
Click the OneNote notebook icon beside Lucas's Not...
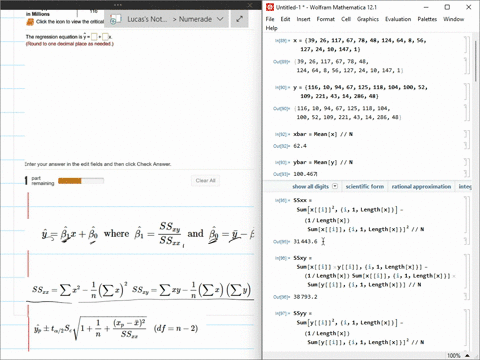(115, 19)
